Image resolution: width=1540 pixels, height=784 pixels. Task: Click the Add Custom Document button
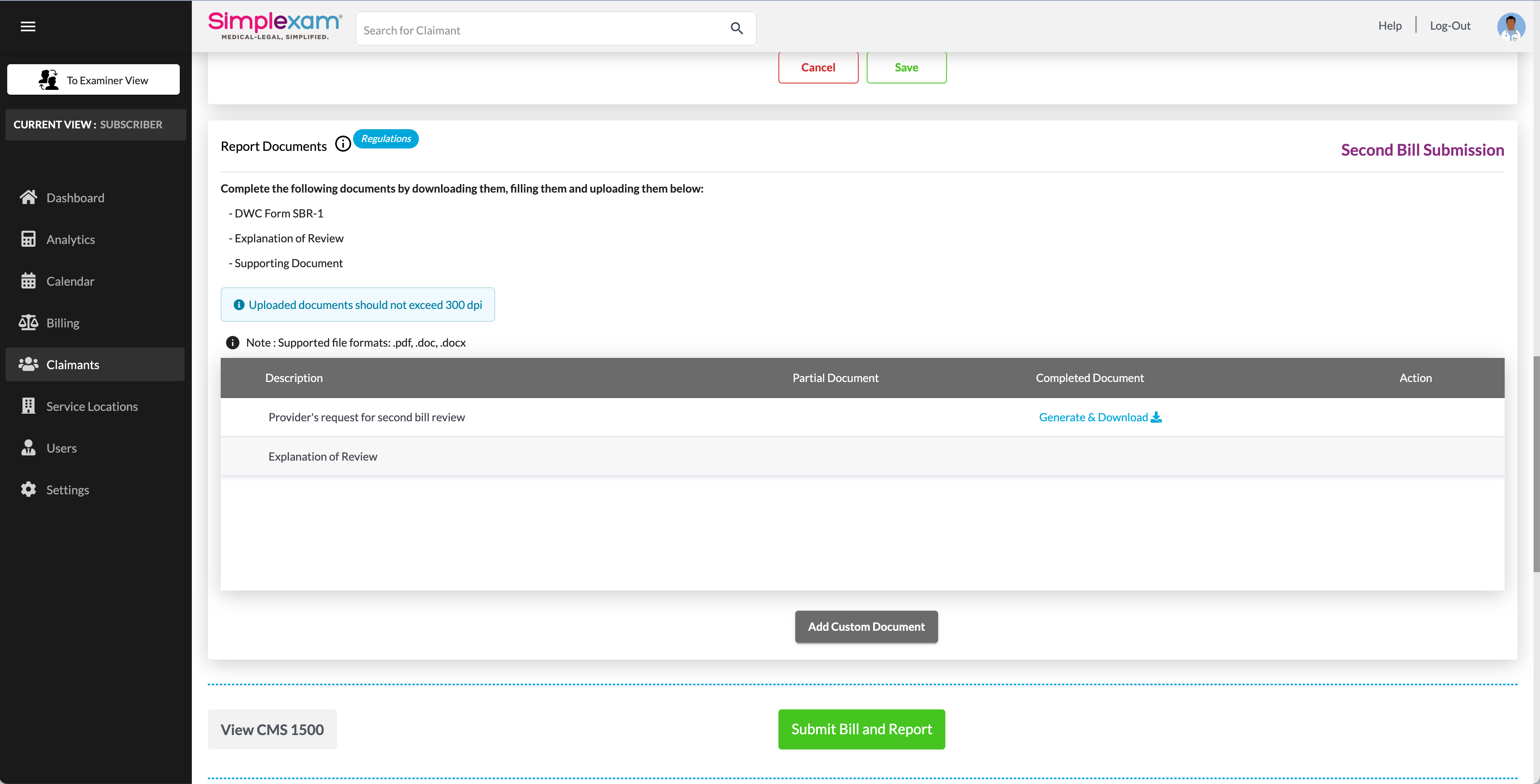[865, 627]
